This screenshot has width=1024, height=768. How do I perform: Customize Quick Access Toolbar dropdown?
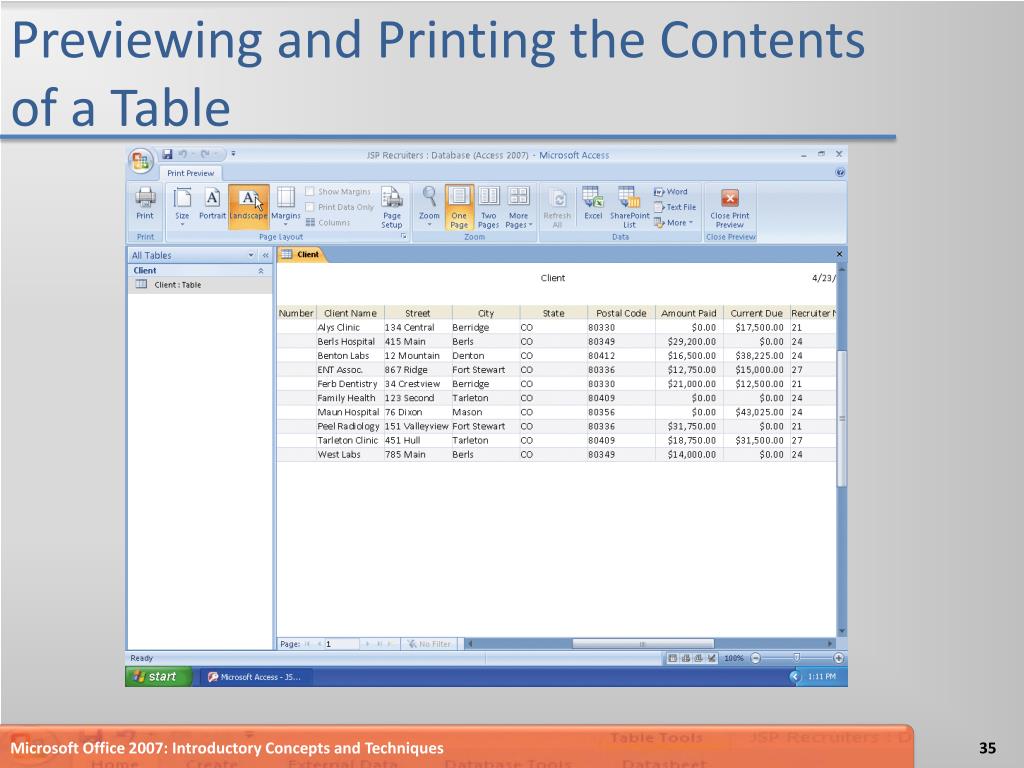(233, 154)
